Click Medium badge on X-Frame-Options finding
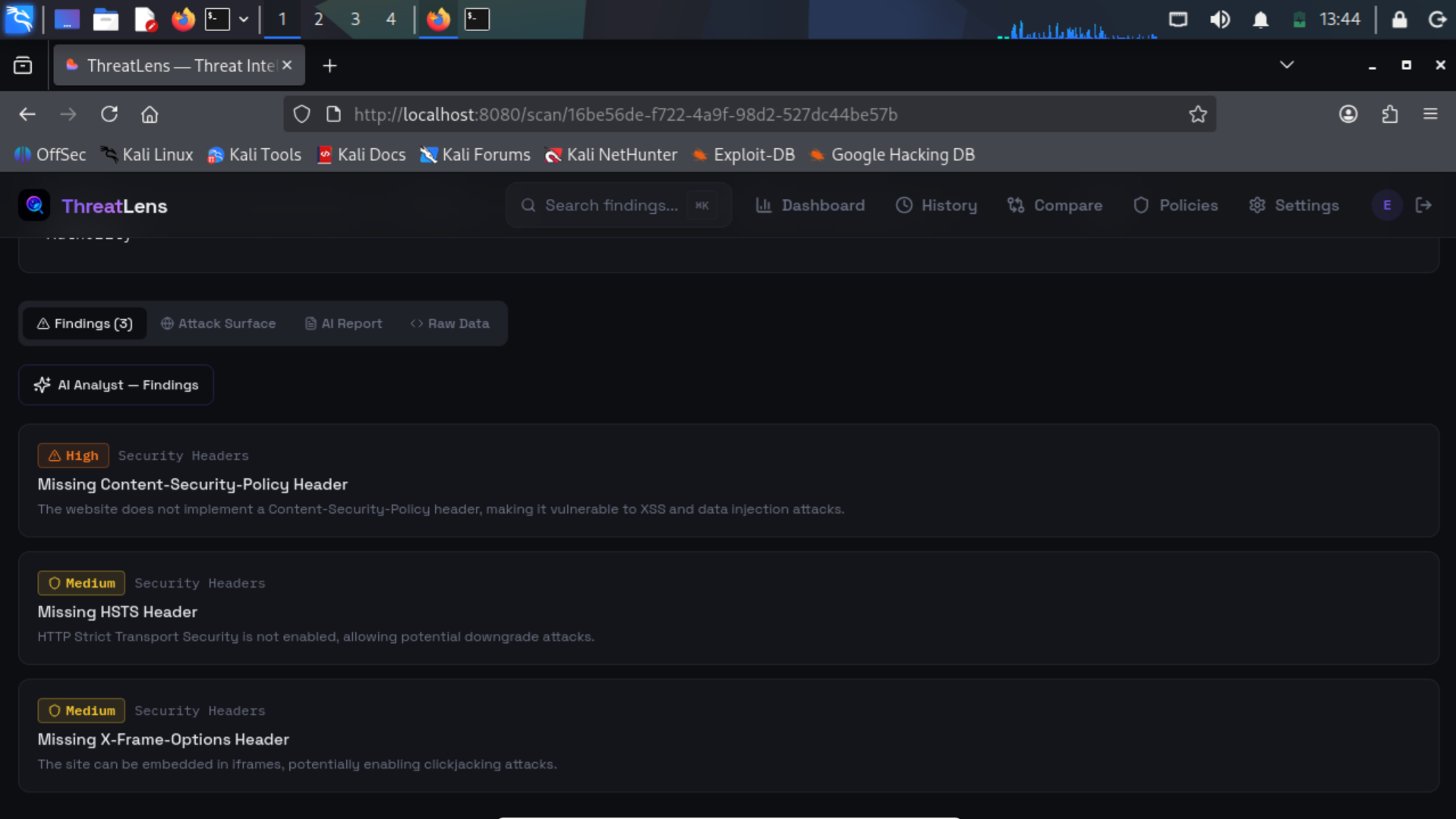 81,710
